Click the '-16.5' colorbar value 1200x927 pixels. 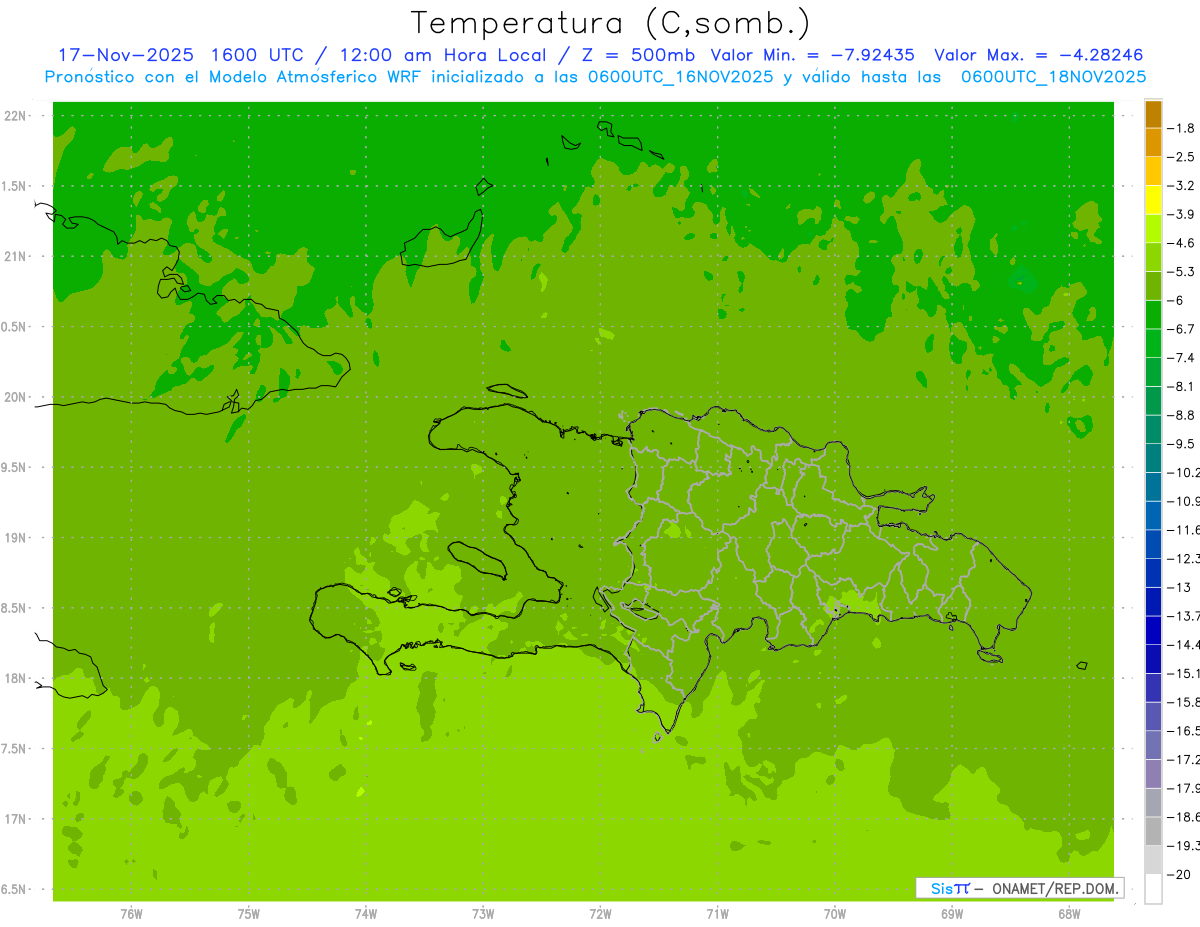tap(1184, 731)
